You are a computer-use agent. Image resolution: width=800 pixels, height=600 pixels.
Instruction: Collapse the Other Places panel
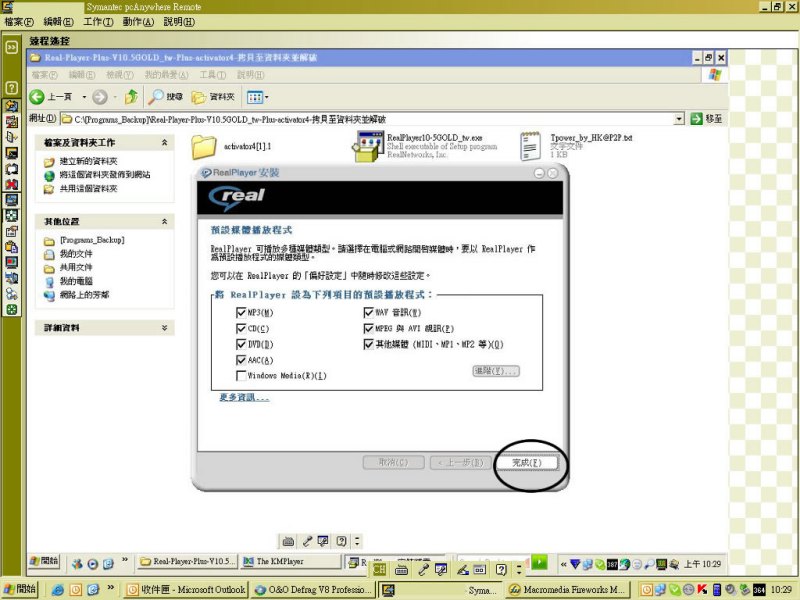[164, 221]
